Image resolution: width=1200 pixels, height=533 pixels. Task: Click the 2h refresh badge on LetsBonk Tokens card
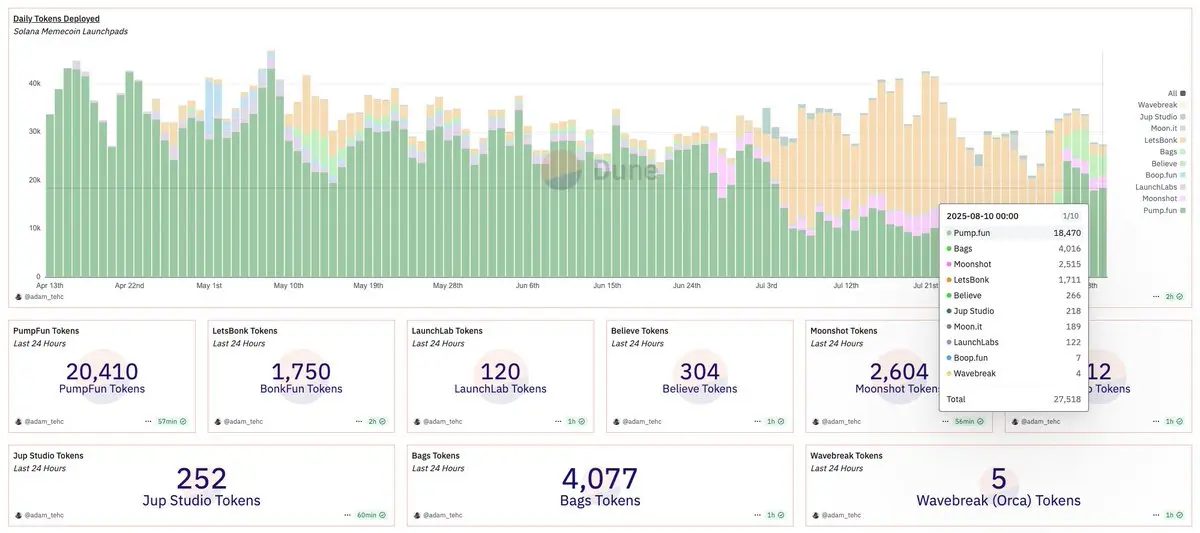[x=378, y=421]
